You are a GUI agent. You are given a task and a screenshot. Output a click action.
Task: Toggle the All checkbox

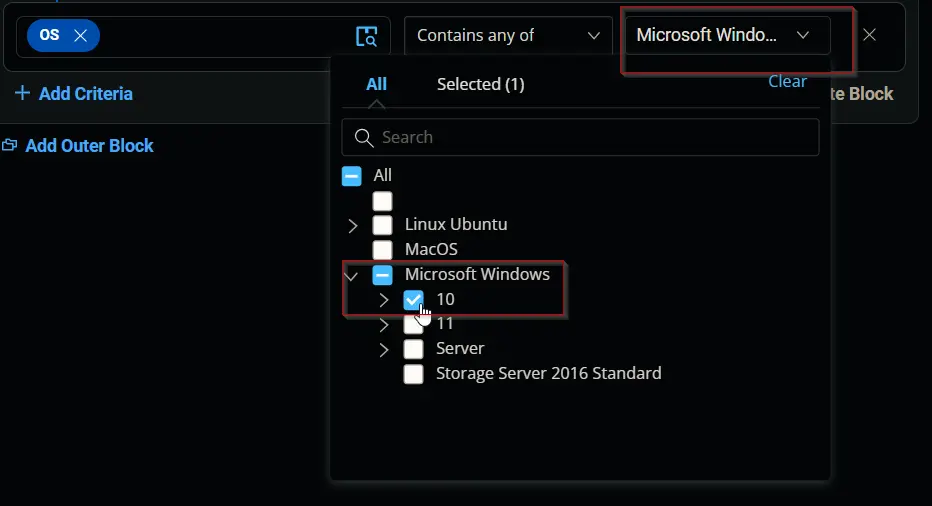click(351, 176)
